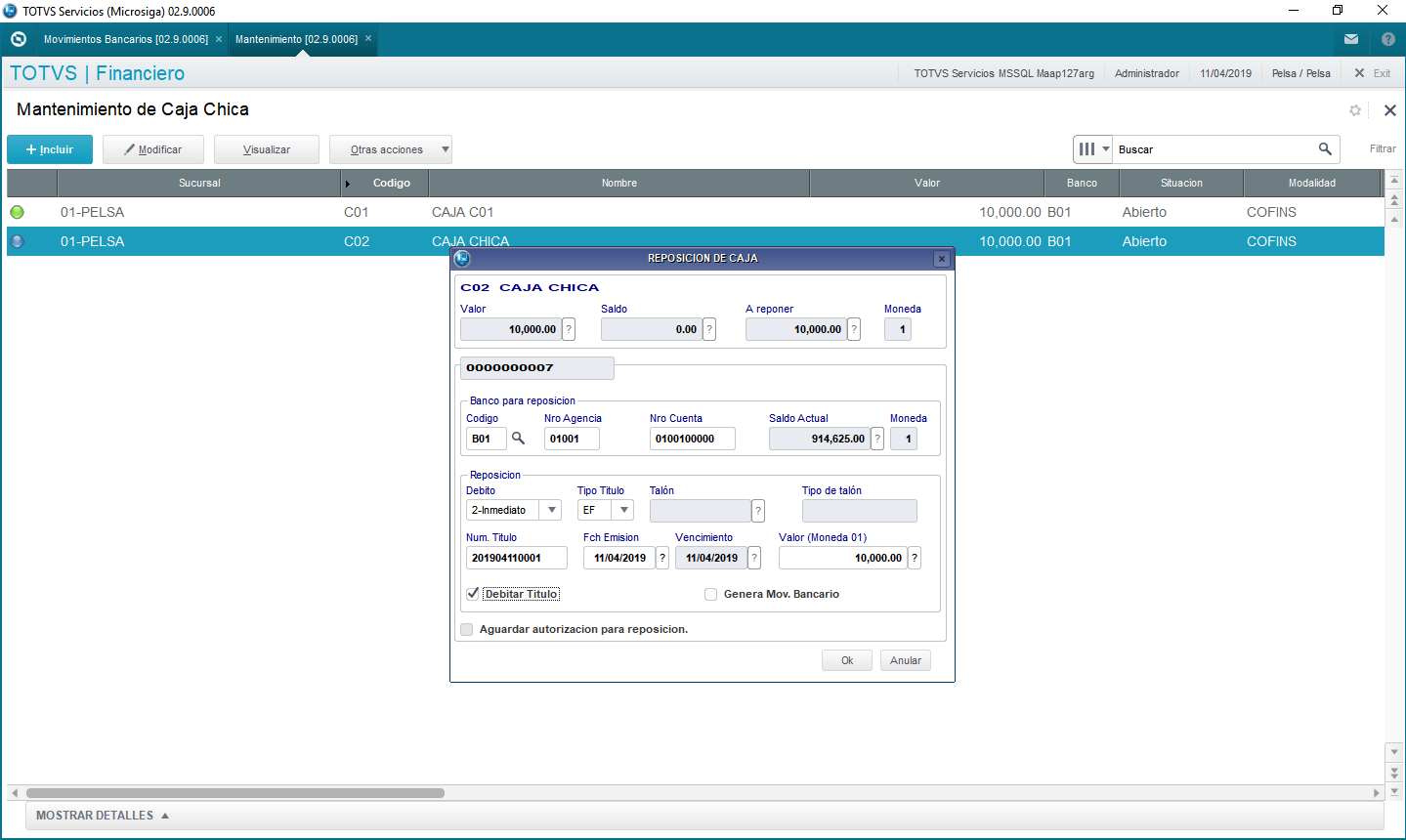Open the help question mark icon

coord(1388,39)
